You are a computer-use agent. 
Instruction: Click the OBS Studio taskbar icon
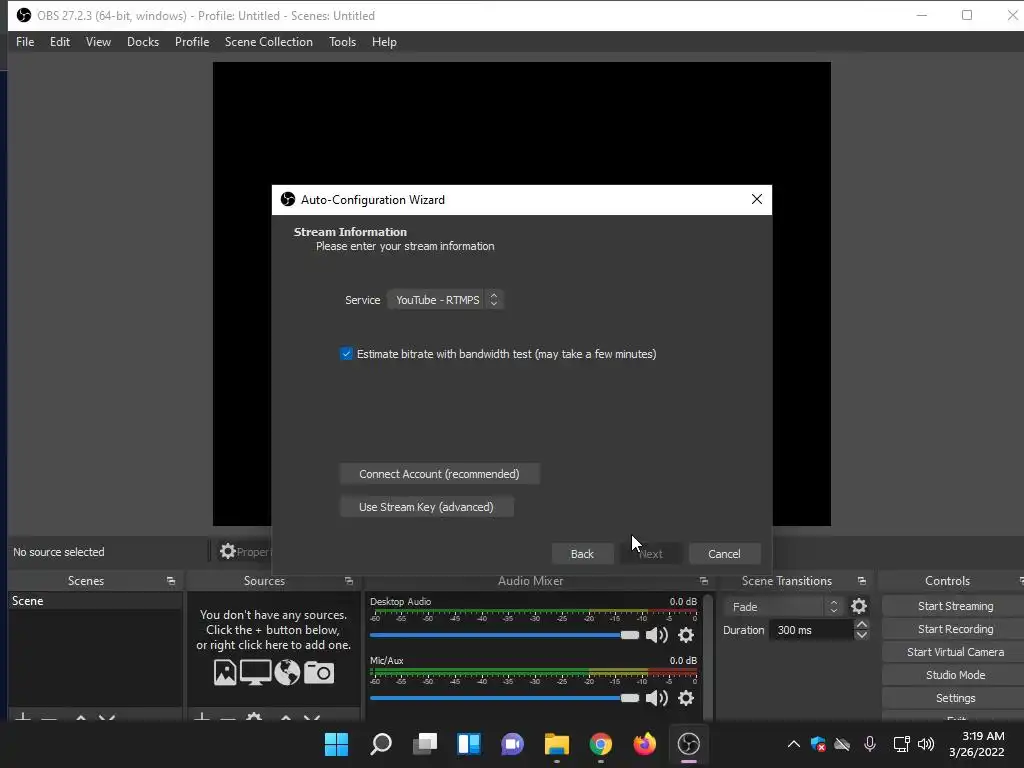[688, 744]
